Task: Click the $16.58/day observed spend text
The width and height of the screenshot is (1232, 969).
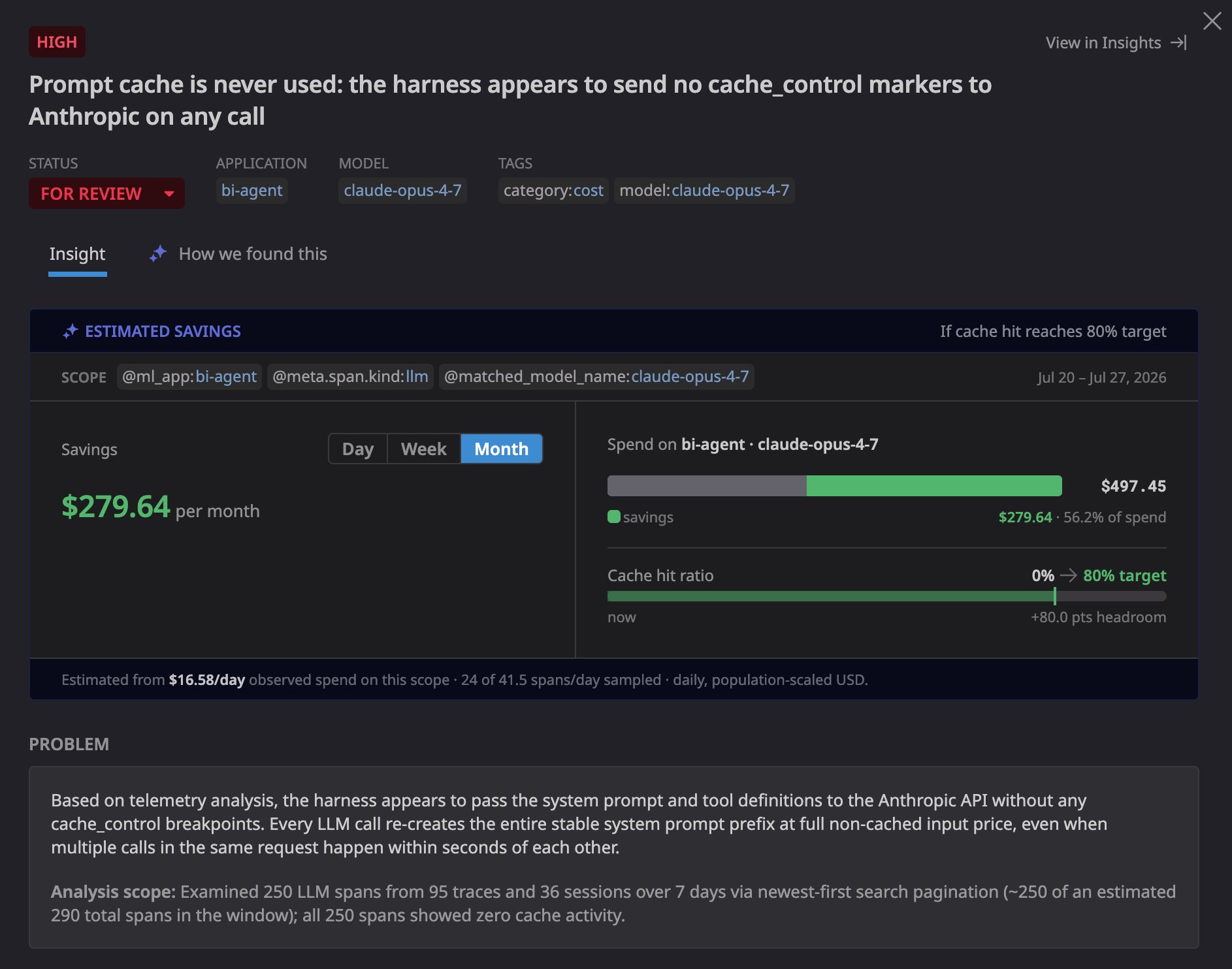Action: 206,680
